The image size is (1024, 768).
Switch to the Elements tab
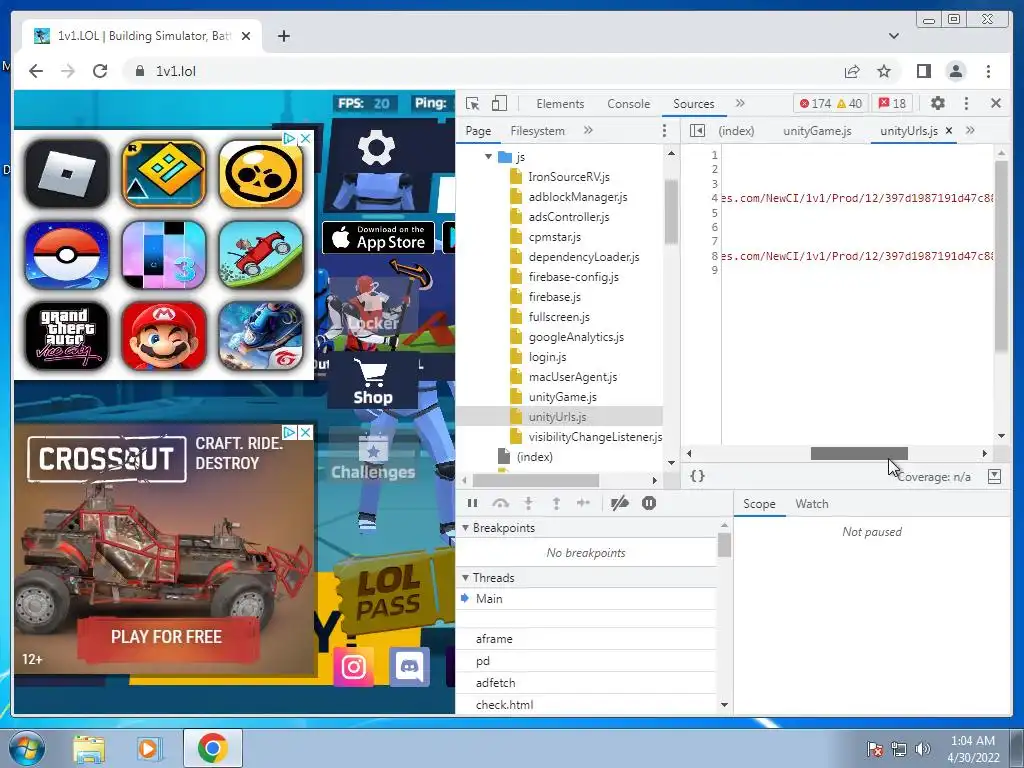tap(560, 104)
